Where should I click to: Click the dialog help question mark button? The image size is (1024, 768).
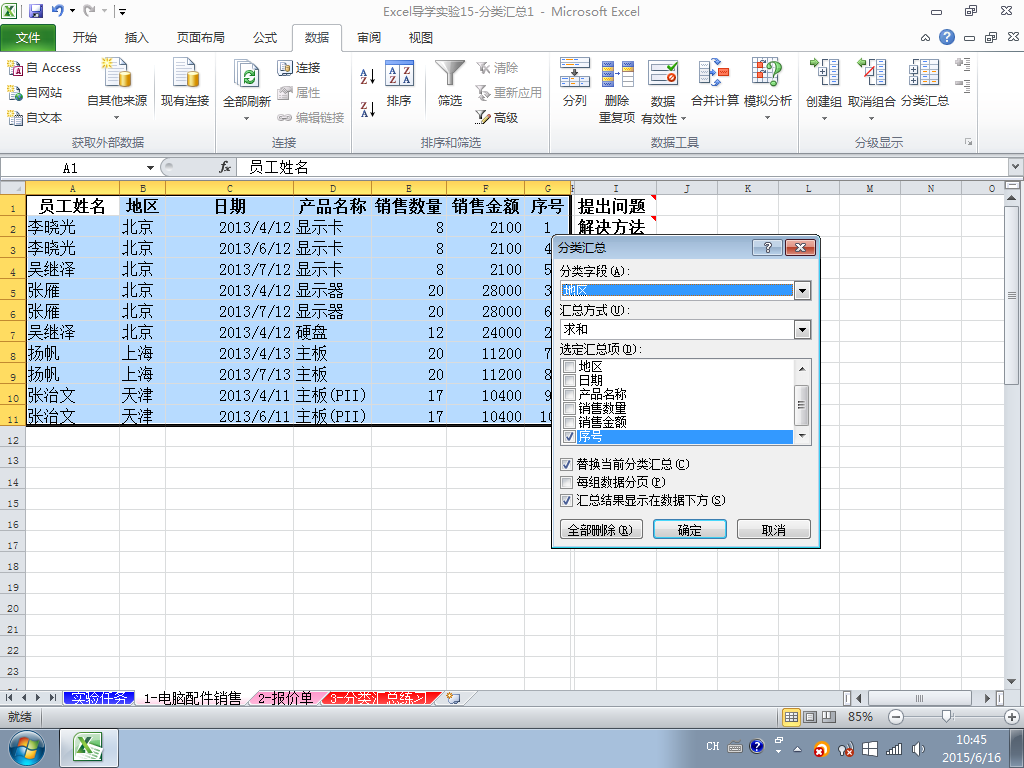[767, 248]
